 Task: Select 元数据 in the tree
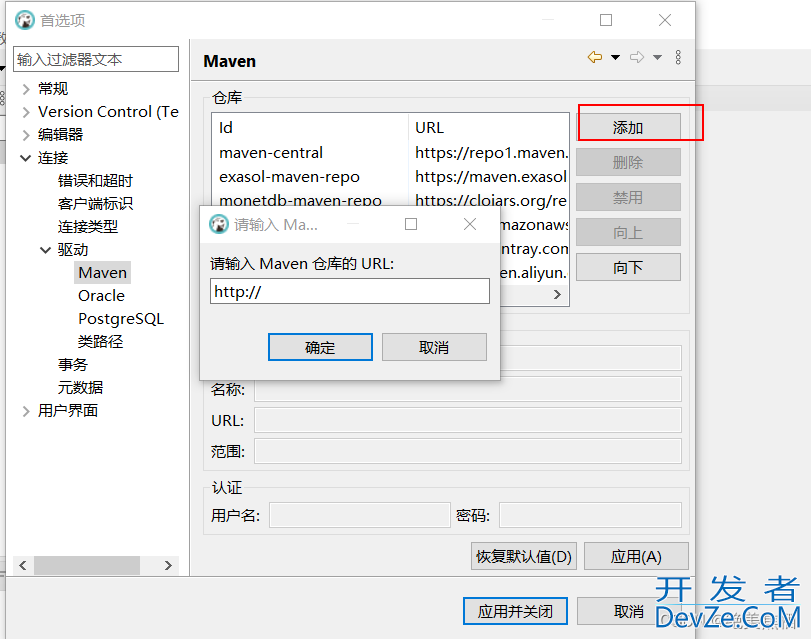pyautogui.click(x=80, y=388)
